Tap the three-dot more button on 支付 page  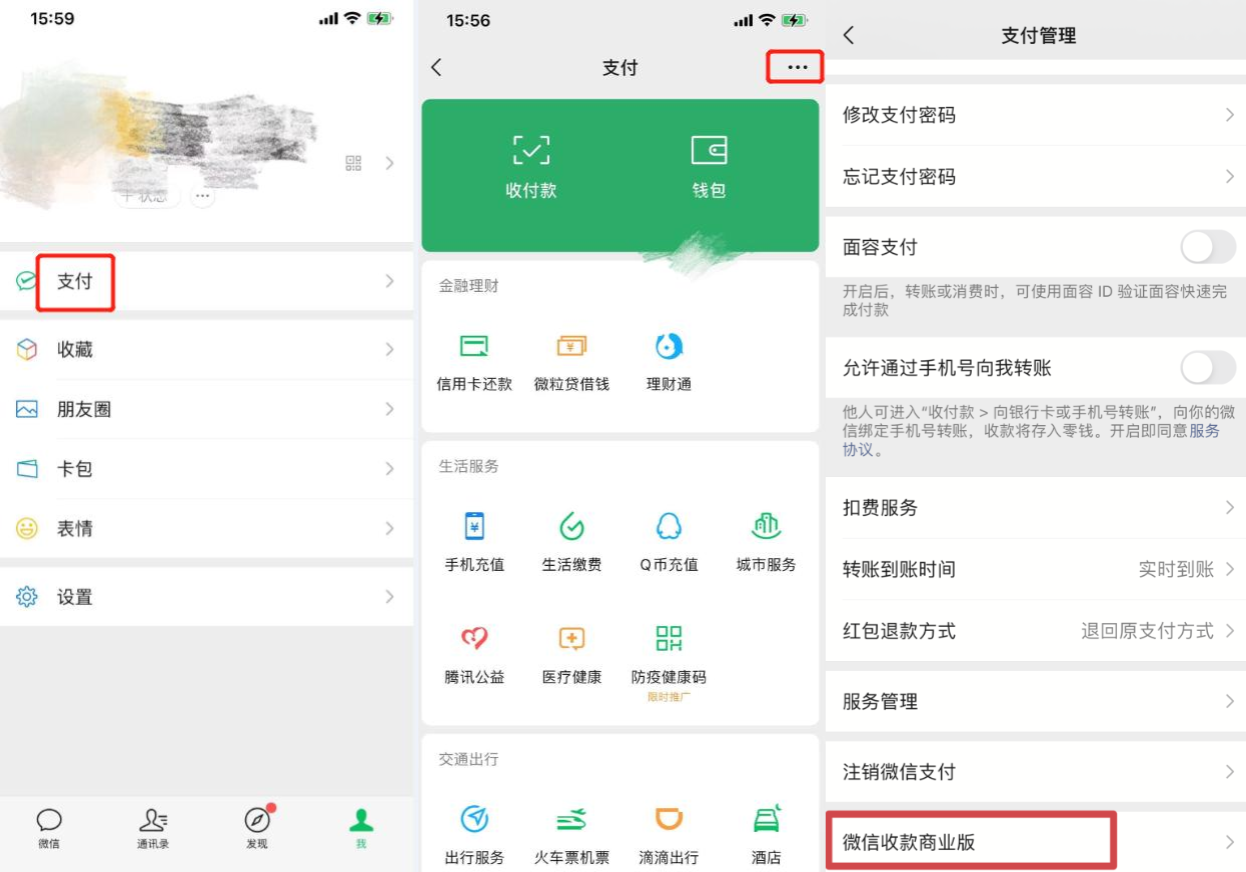pos(796,67)
